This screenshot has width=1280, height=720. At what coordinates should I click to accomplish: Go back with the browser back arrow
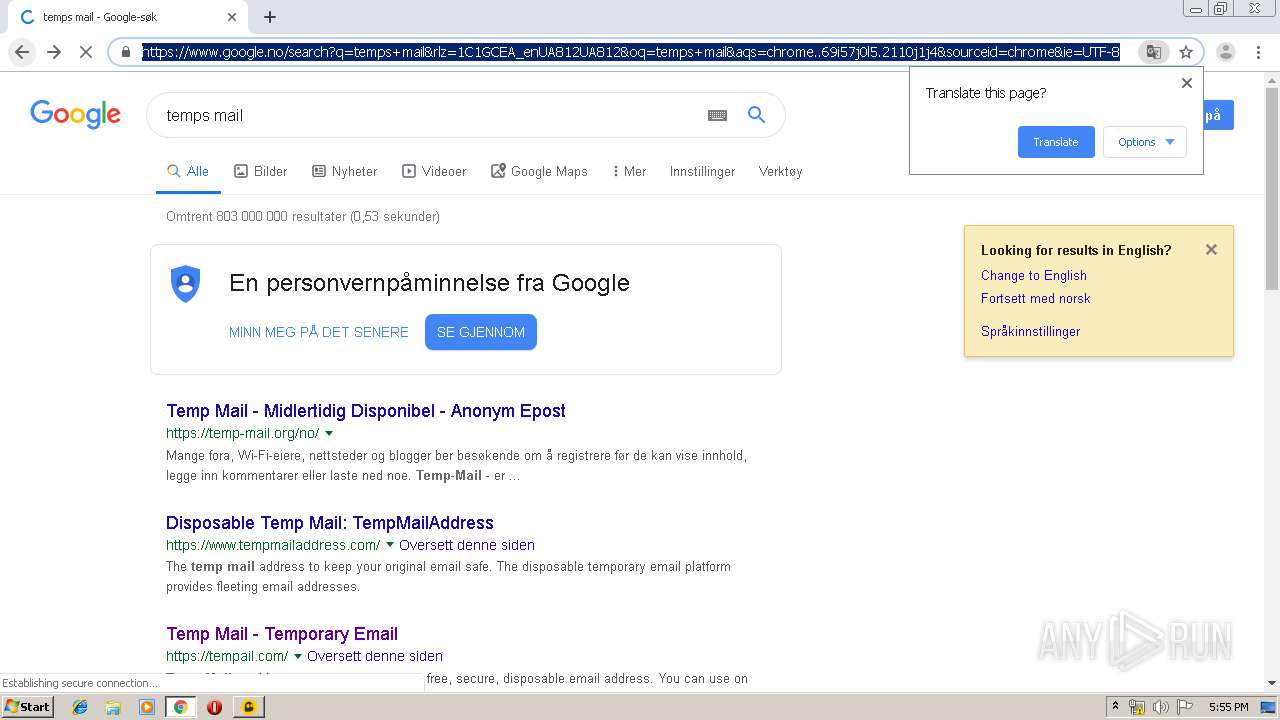pyautogui.click(x=23, y=52)
